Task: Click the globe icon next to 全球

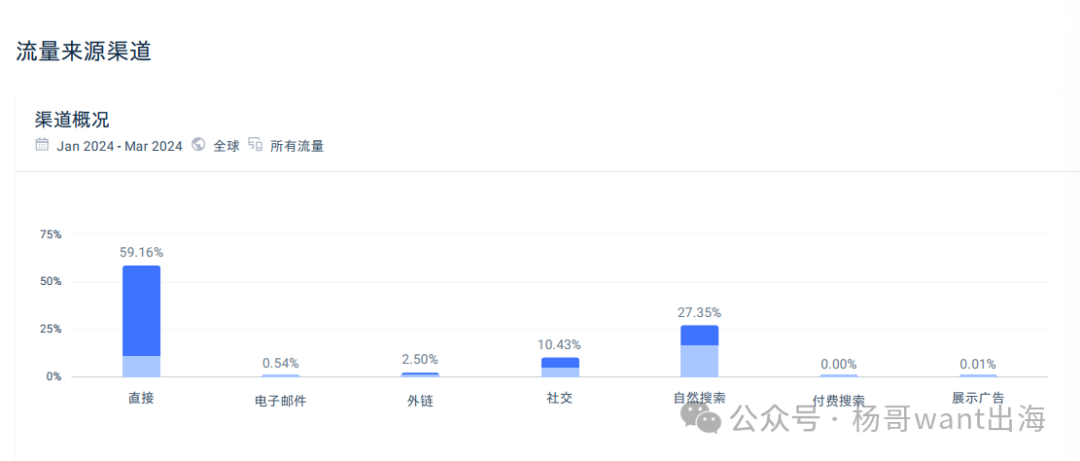Action: point(198,145)
